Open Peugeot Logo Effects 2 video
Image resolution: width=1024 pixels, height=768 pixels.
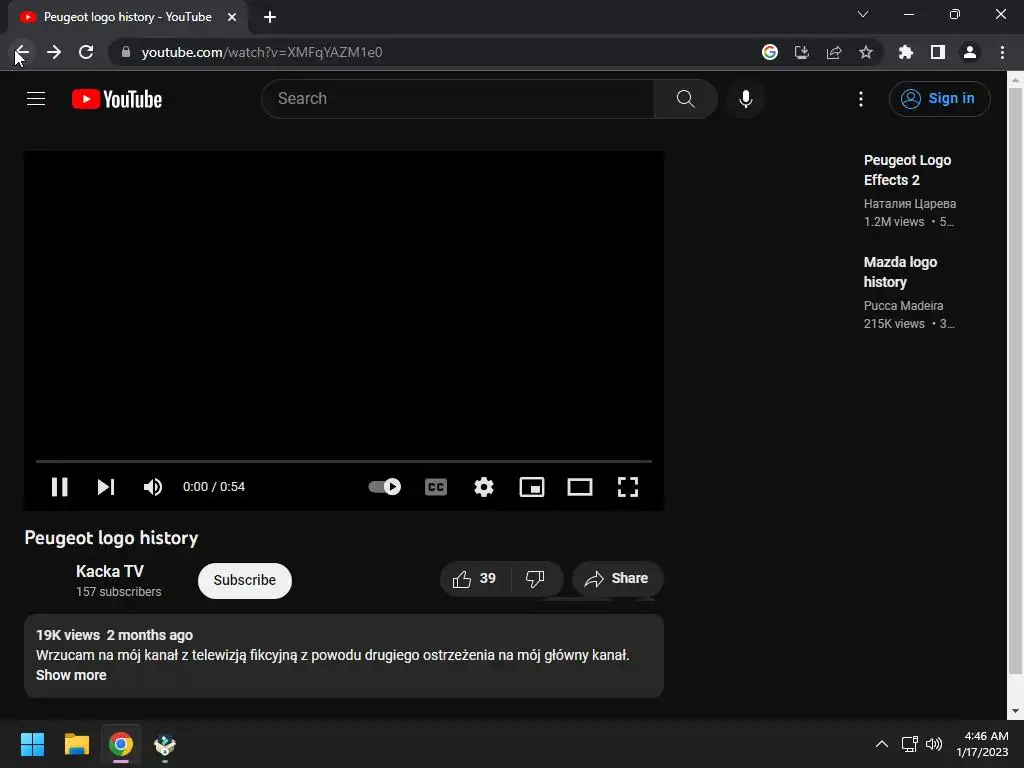pyautogui.click(x=907, y=170)
